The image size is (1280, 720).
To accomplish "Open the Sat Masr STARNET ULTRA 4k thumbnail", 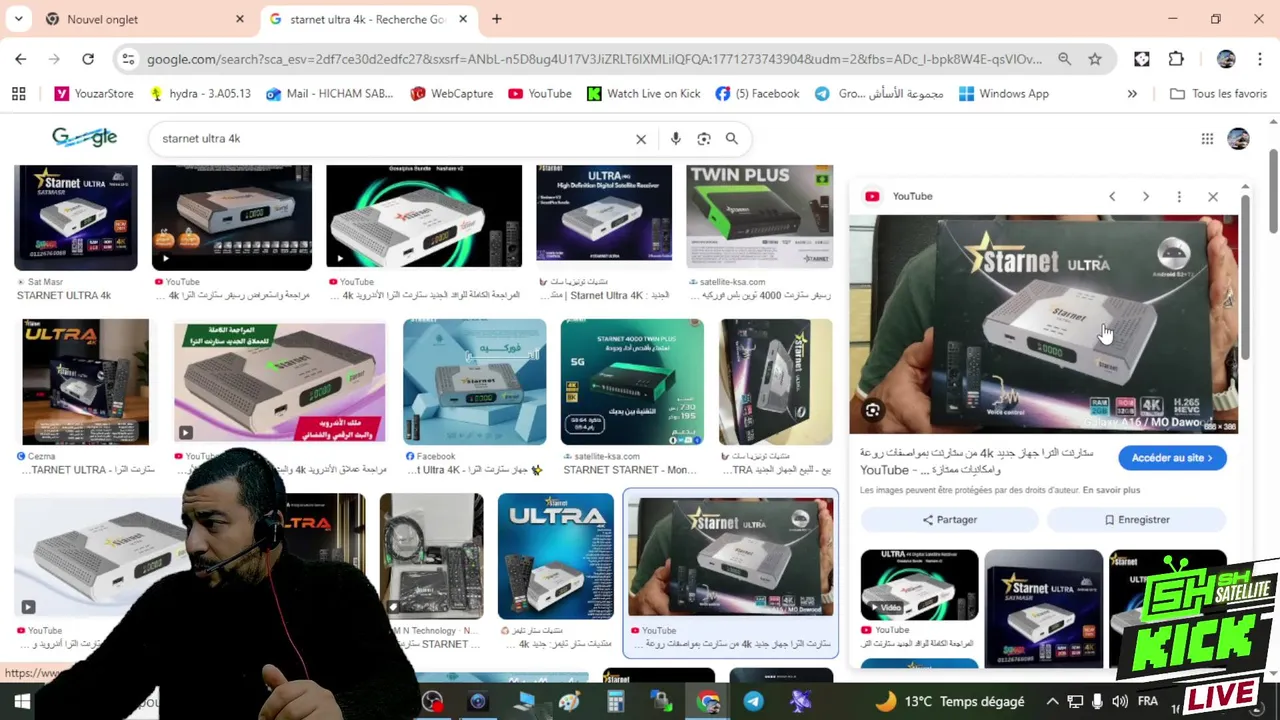I will [x=76, y=218].
